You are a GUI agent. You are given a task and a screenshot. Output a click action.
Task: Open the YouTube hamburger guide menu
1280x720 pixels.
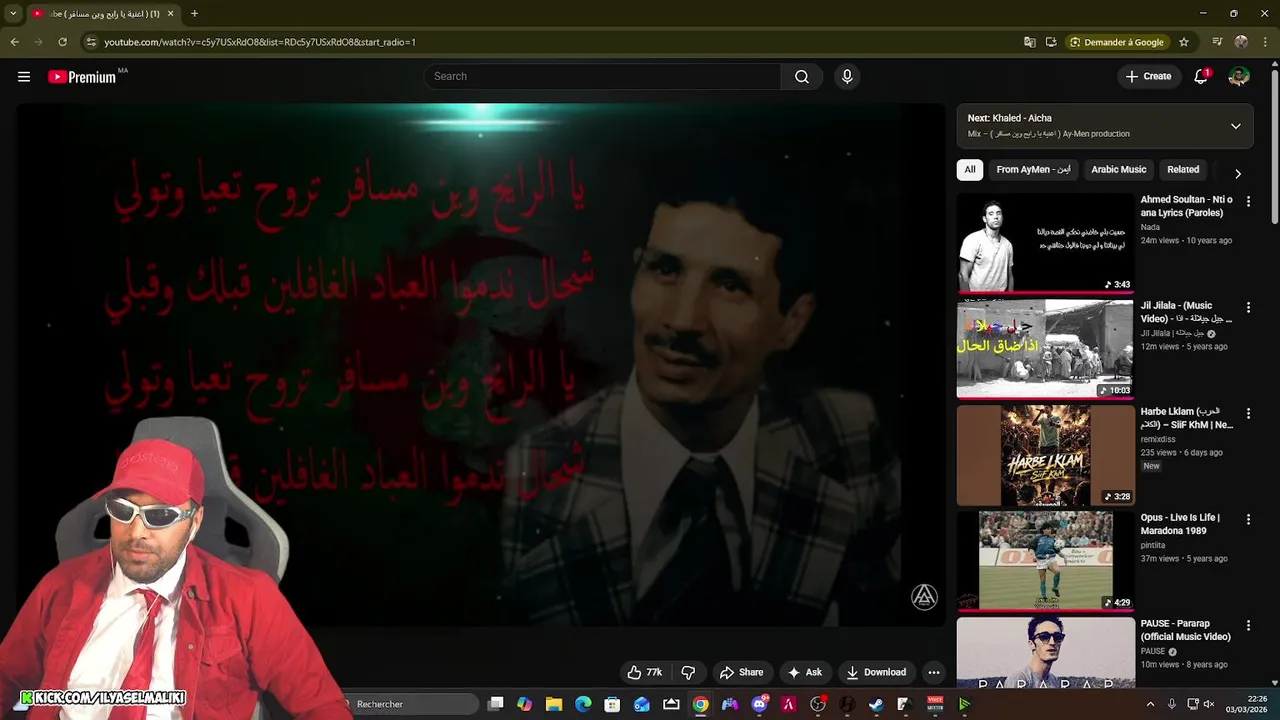tap(24, 77)
